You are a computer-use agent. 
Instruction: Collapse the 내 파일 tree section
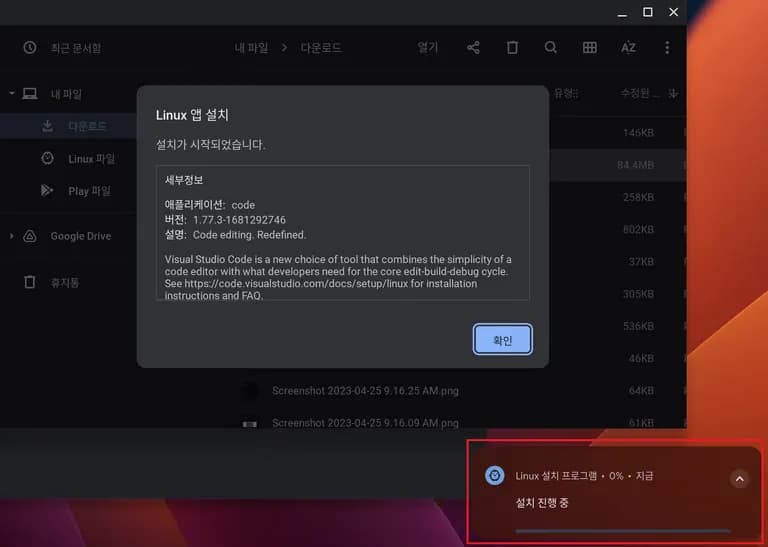click(x=12, y=94)
